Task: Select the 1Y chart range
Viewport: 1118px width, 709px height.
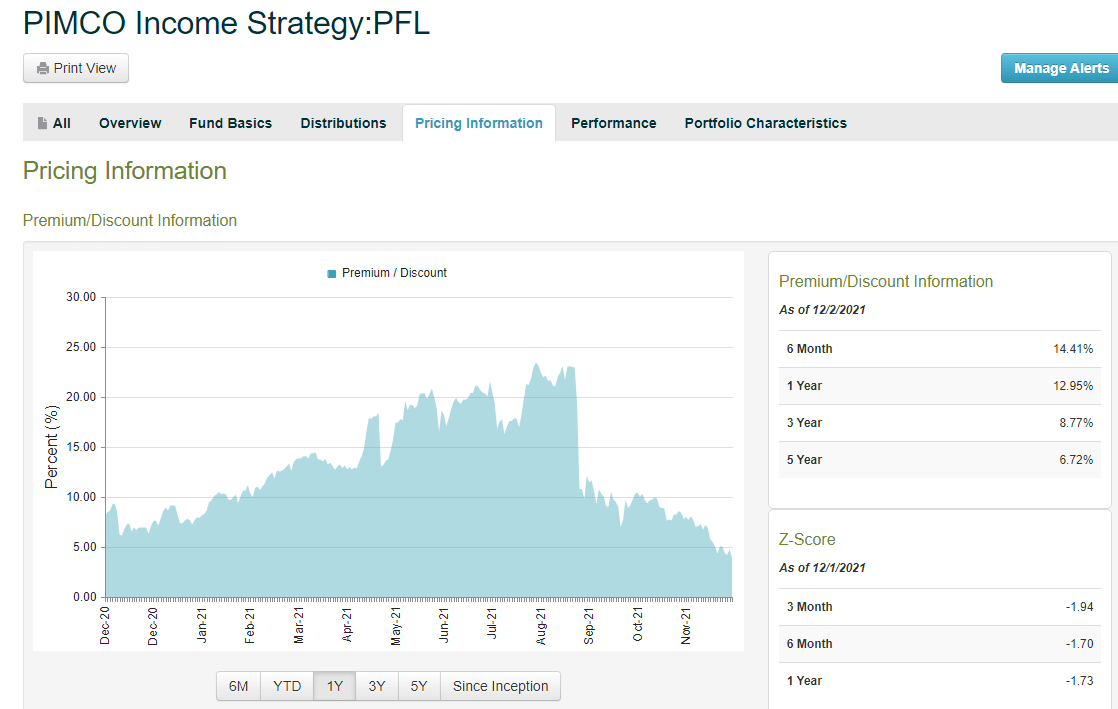Action: pyautogui.click(x=334, y=686)
